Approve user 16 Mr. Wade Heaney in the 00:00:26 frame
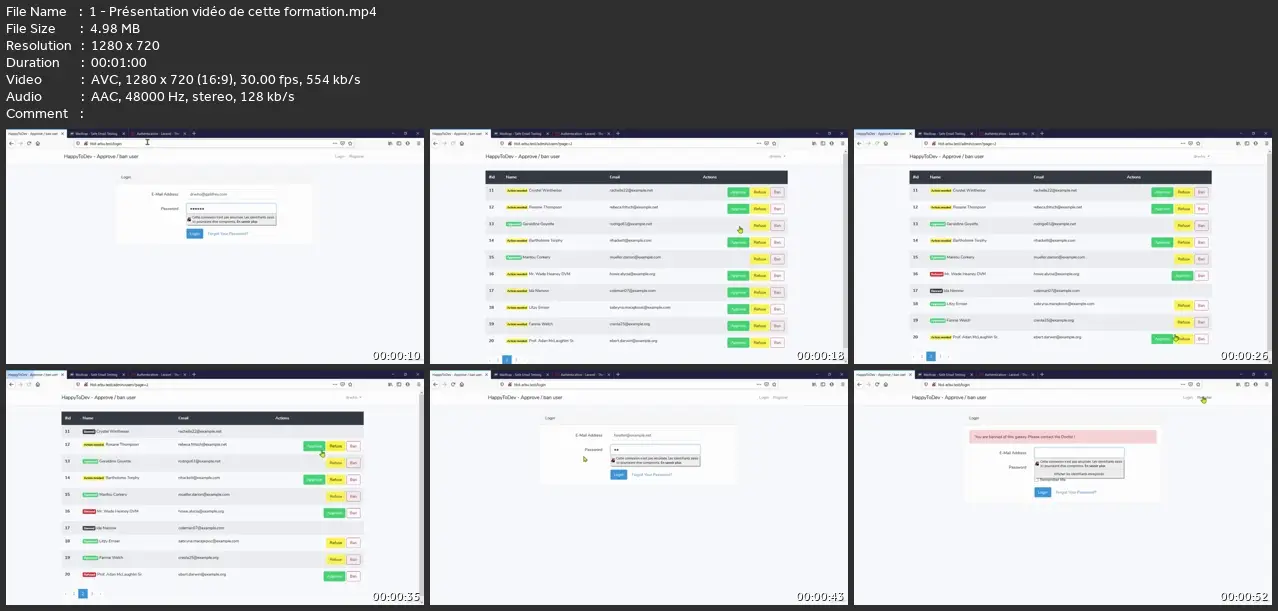This screenshot has height=611, width=1278. 1182,275
